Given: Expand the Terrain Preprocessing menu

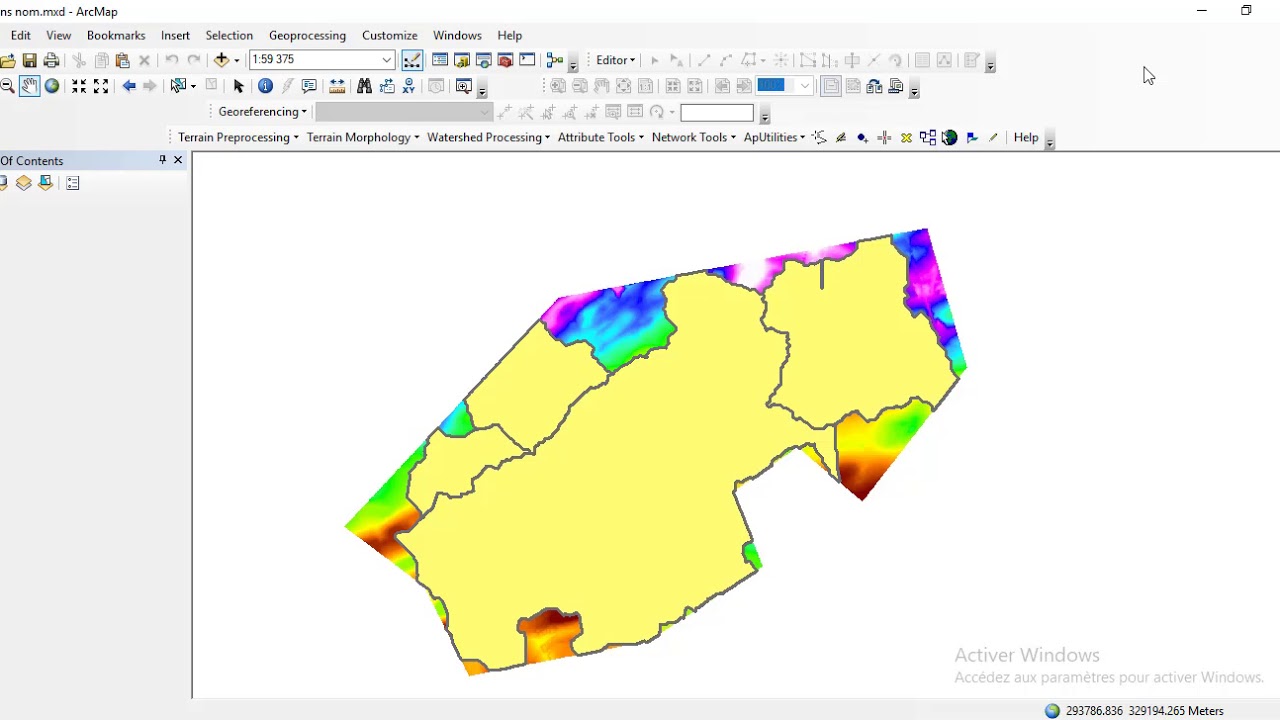Looking at the screenshot, I should 238,137.
